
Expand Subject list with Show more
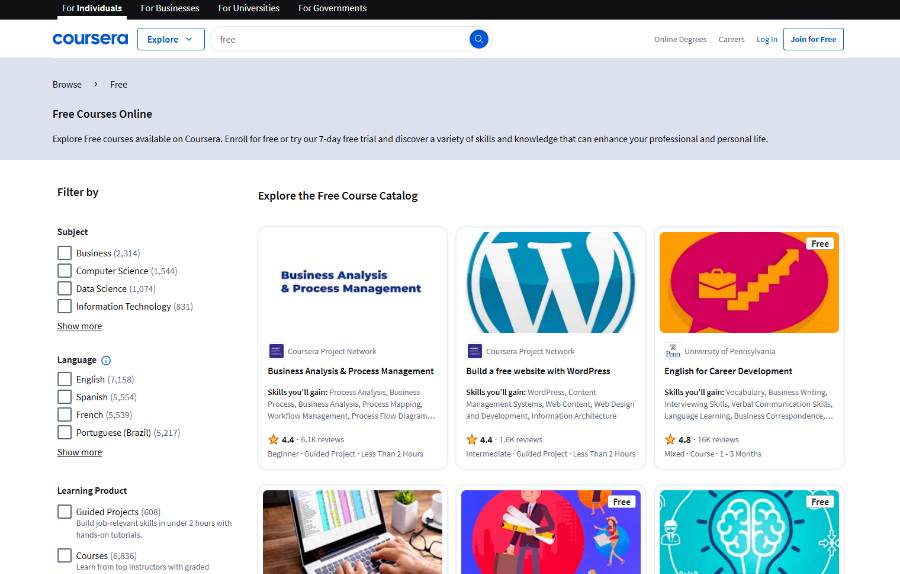(79, 326)
